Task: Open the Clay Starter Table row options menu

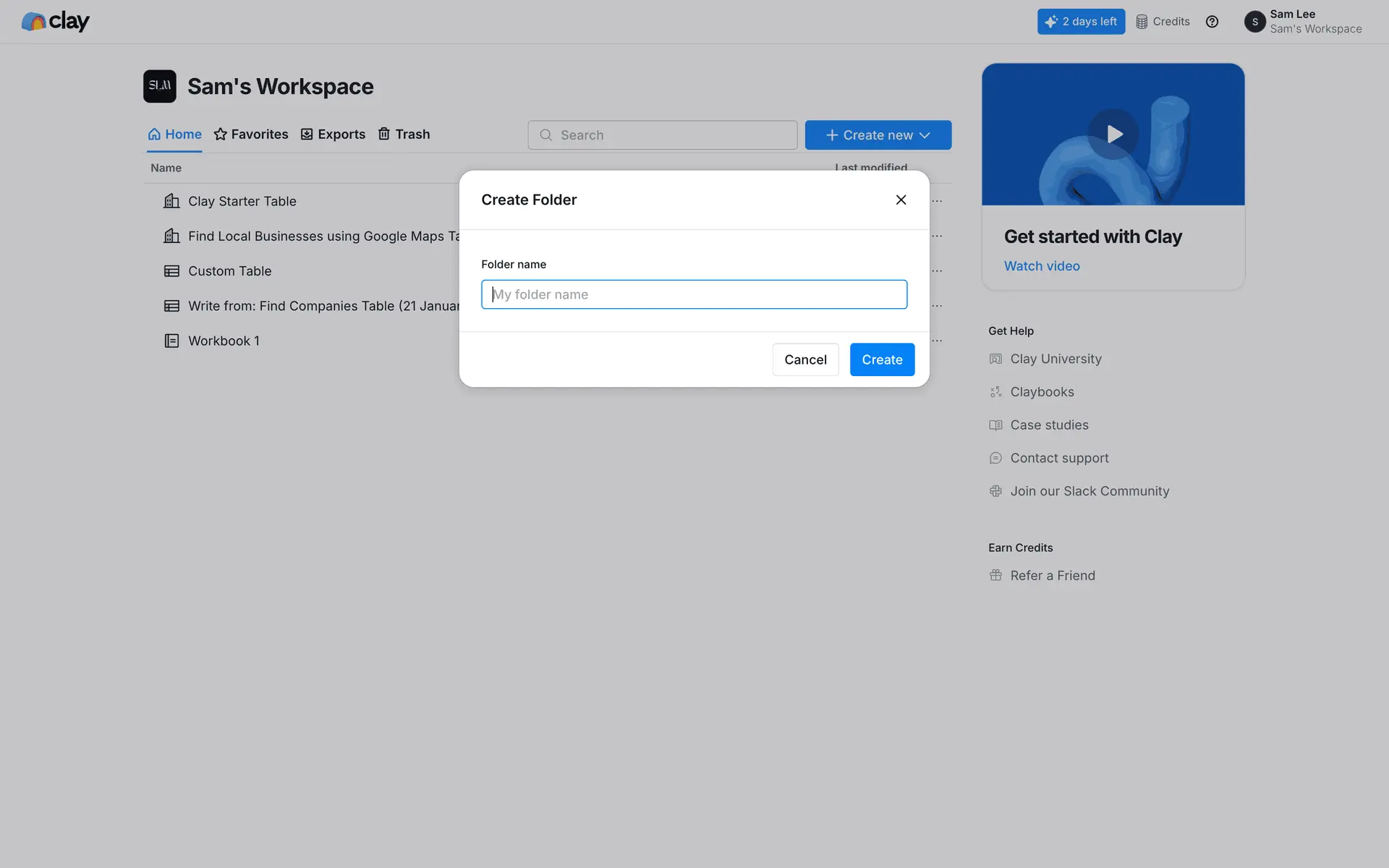Action: (x=937, y=201)
